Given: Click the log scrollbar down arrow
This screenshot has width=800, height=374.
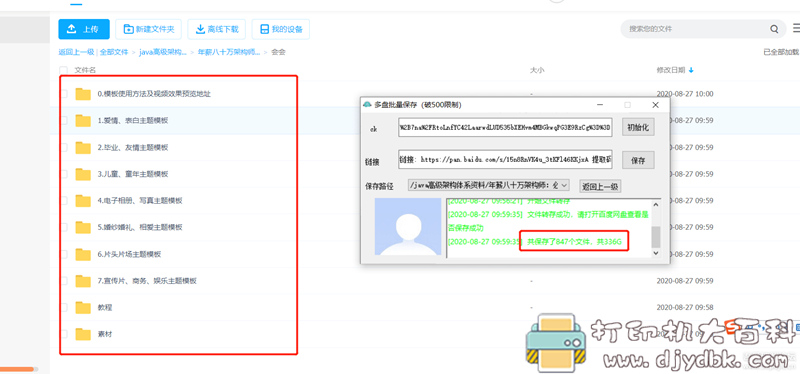Looking at the screenshot, I should coord(656,253).
